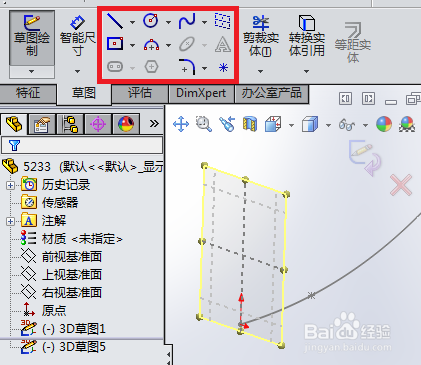Select the Circle sketch tool
This screenshot has width=421, height=365.
[151, 21]
